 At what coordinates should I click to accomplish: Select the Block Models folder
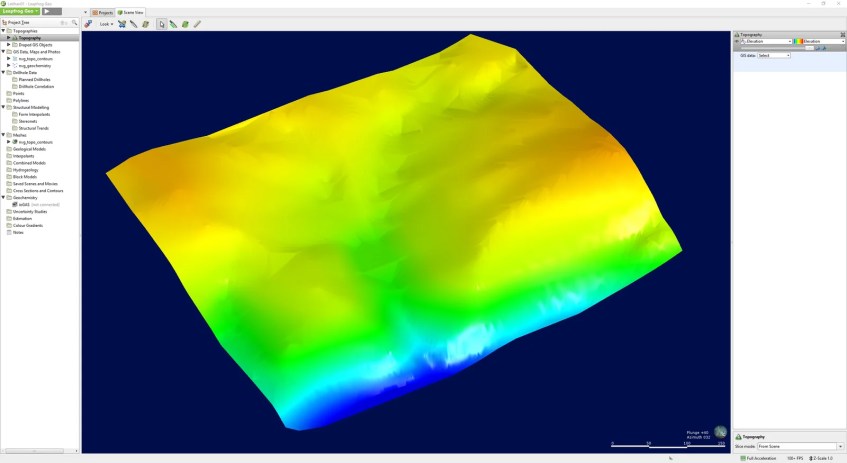click(25, 177)
